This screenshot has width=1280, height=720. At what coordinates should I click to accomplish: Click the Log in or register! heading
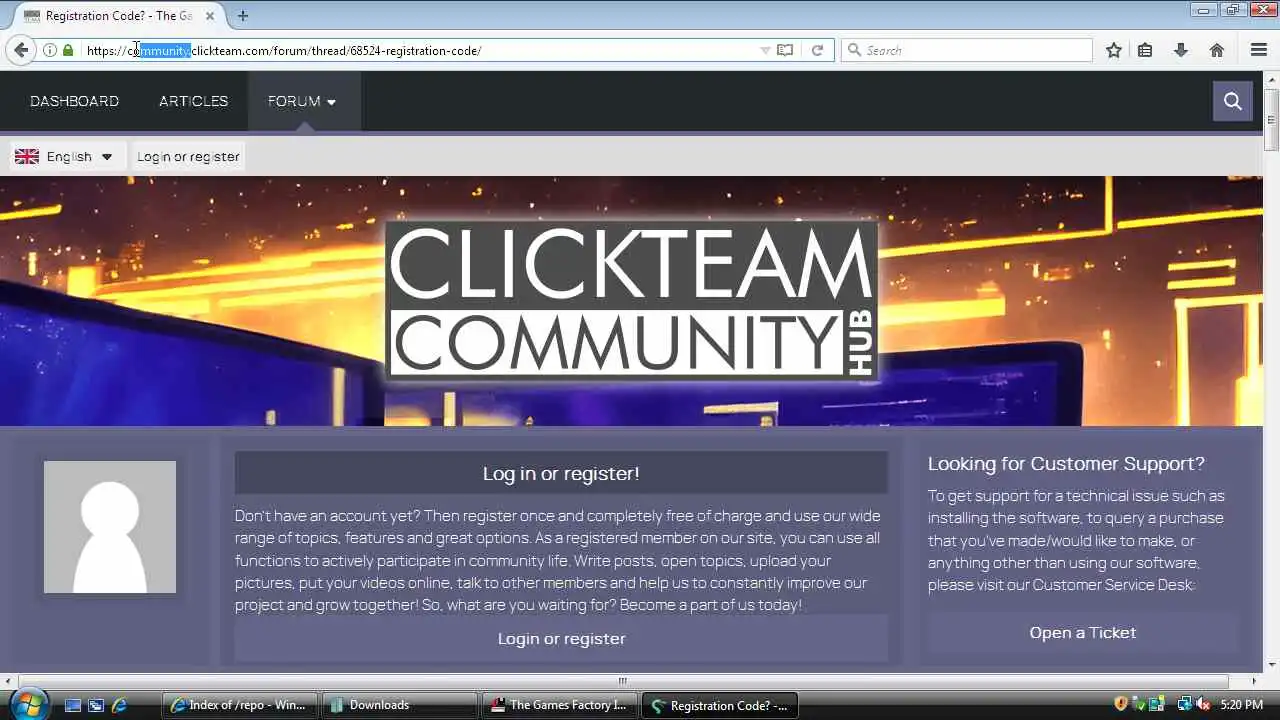click(x=561, y=473)
